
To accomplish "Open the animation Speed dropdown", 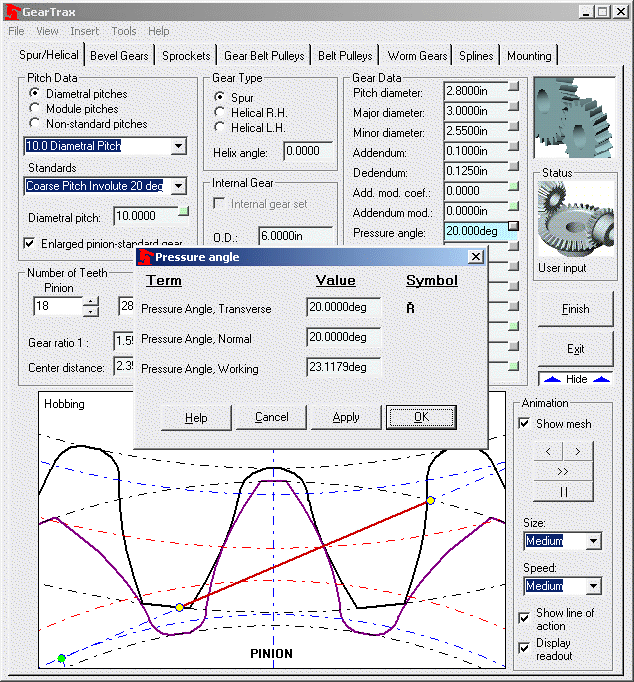I will 593,586.
